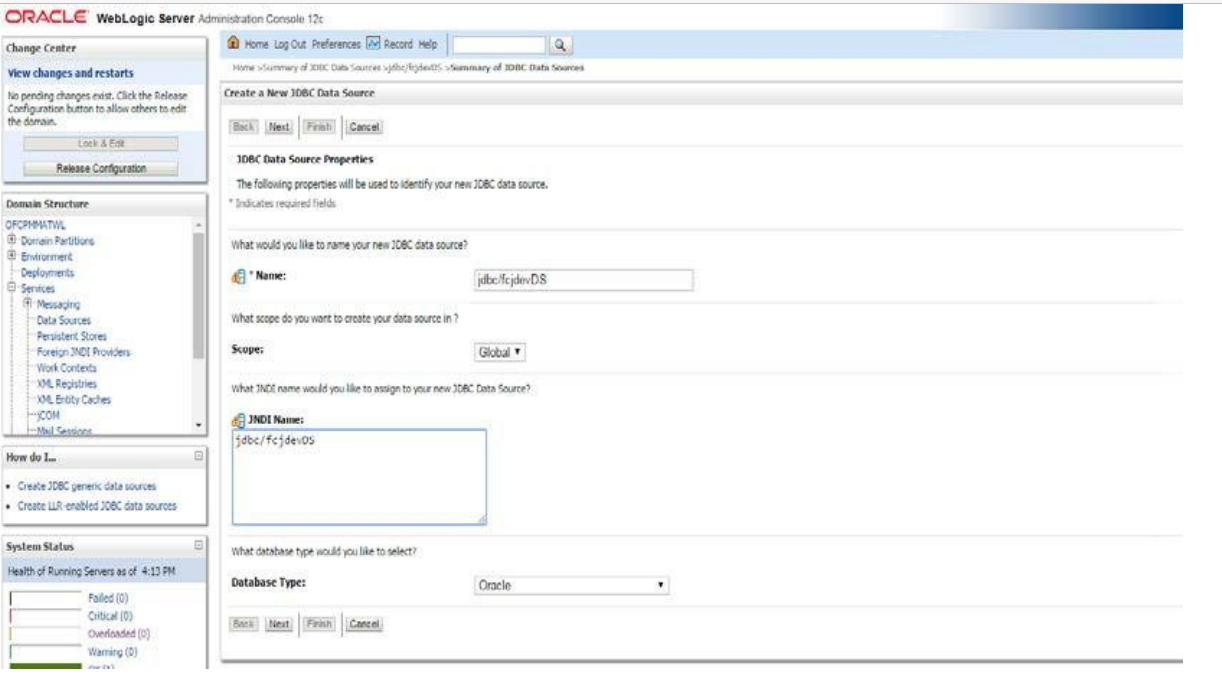
Task: Click the upper Next button
Action: 279,127
